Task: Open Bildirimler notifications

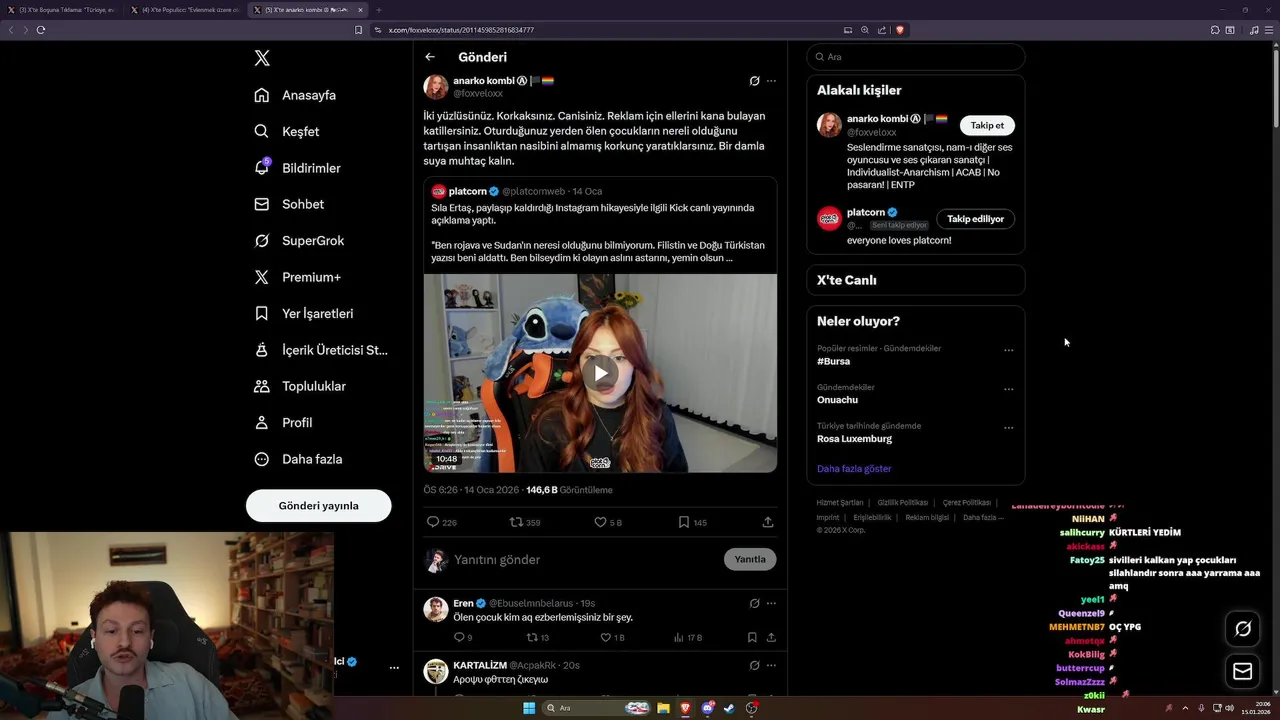Action: click(x=298, y=168)
